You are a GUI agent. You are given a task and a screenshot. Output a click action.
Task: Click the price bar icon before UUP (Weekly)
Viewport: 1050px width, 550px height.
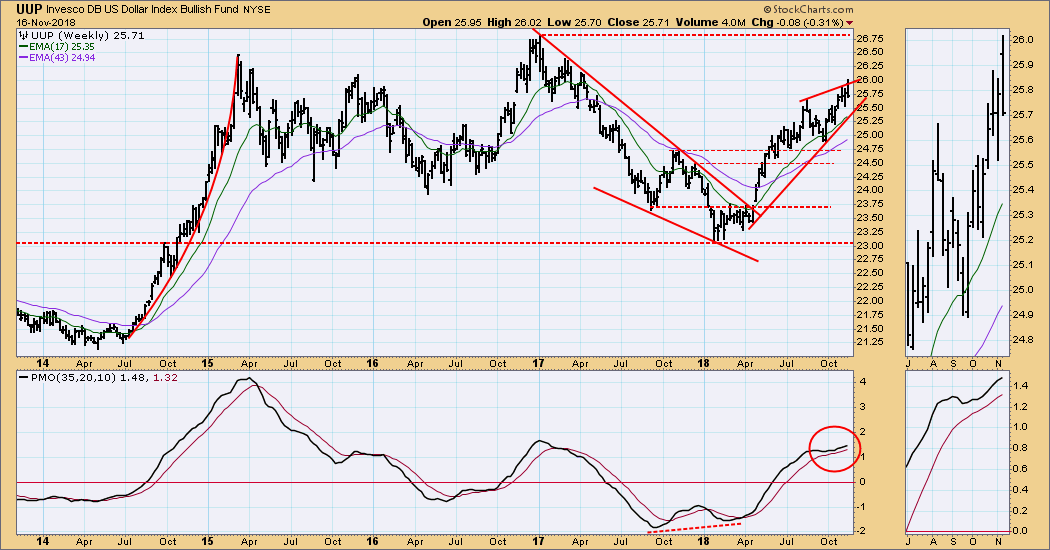(x=23, y=35)
